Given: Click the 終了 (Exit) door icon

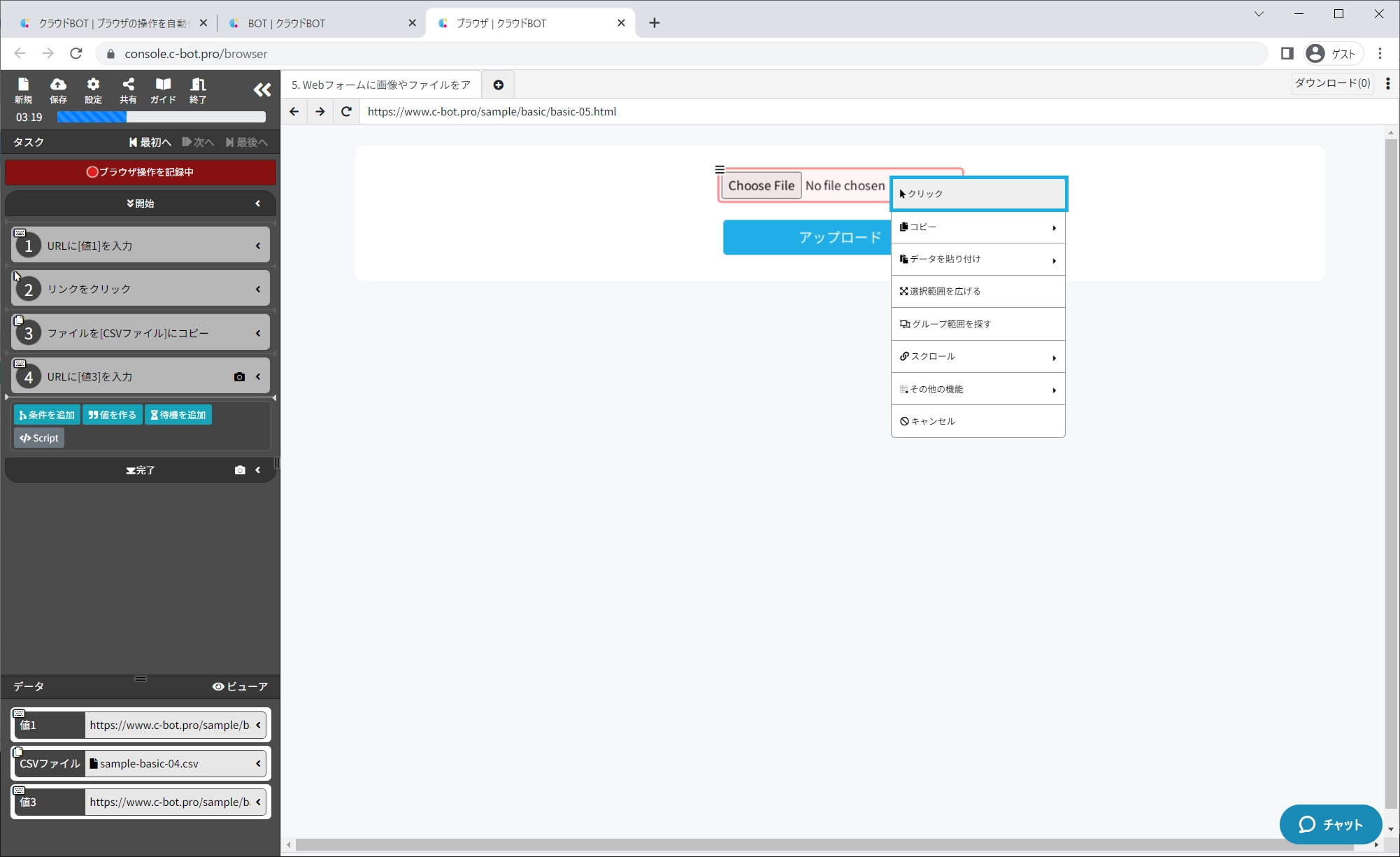Looking at the screenshot, I should point(198,90).
